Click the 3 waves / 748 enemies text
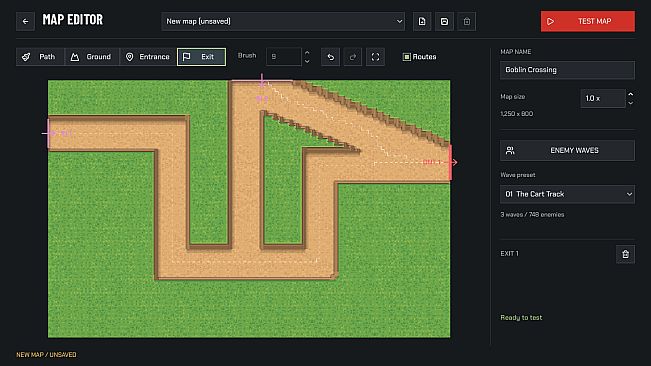The width and height of the screenshot is (651, 366). pyautogui.click(x=532, y=215)
